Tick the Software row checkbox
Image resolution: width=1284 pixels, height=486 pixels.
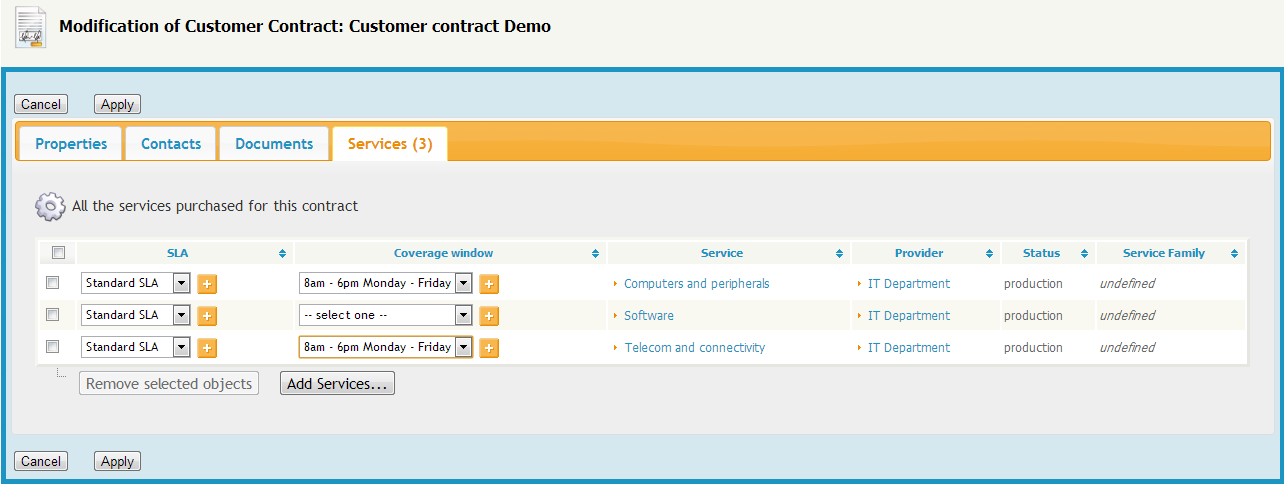coord(54,315)
